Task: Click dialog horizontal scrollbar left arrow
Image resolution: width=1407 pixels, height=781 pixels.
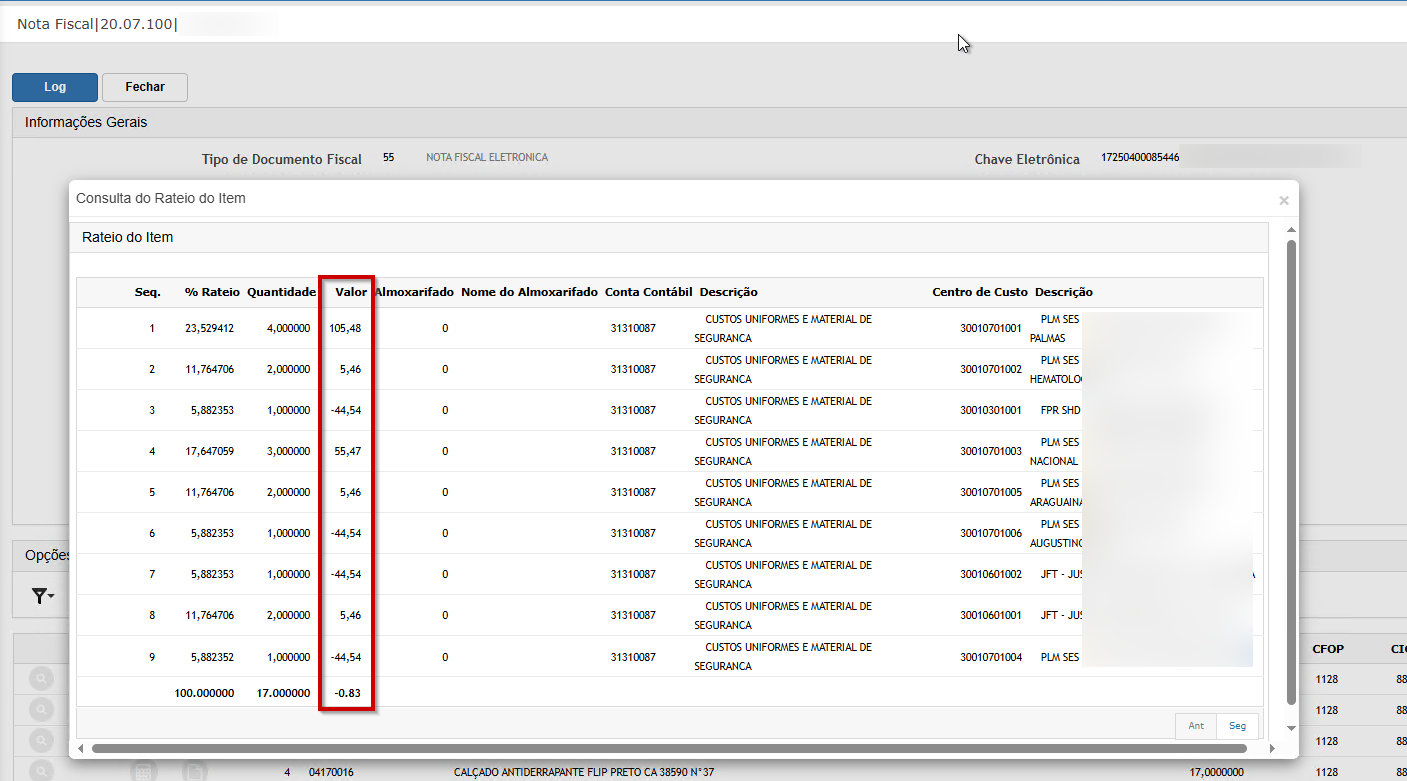Action: pos(81,748)
